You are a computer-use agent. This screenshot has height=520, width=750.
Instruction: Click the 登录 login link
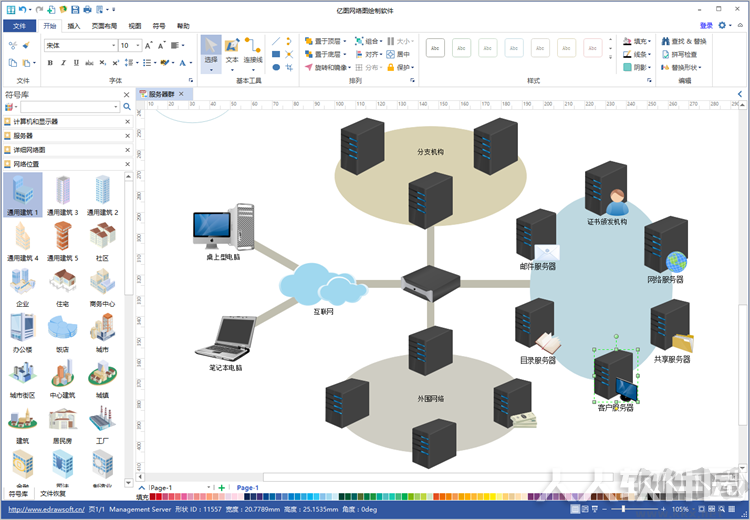706,26
